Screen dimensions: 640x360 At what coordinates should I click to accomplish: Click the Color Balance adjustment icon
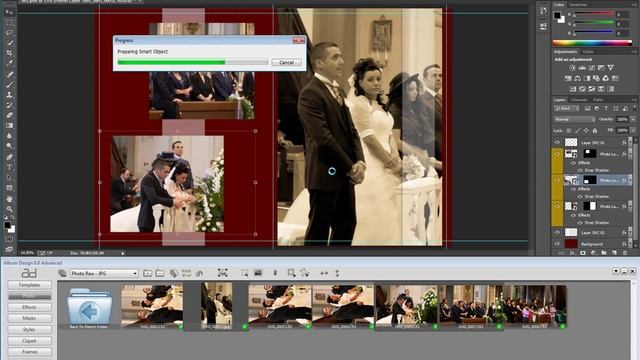(578, 78)
